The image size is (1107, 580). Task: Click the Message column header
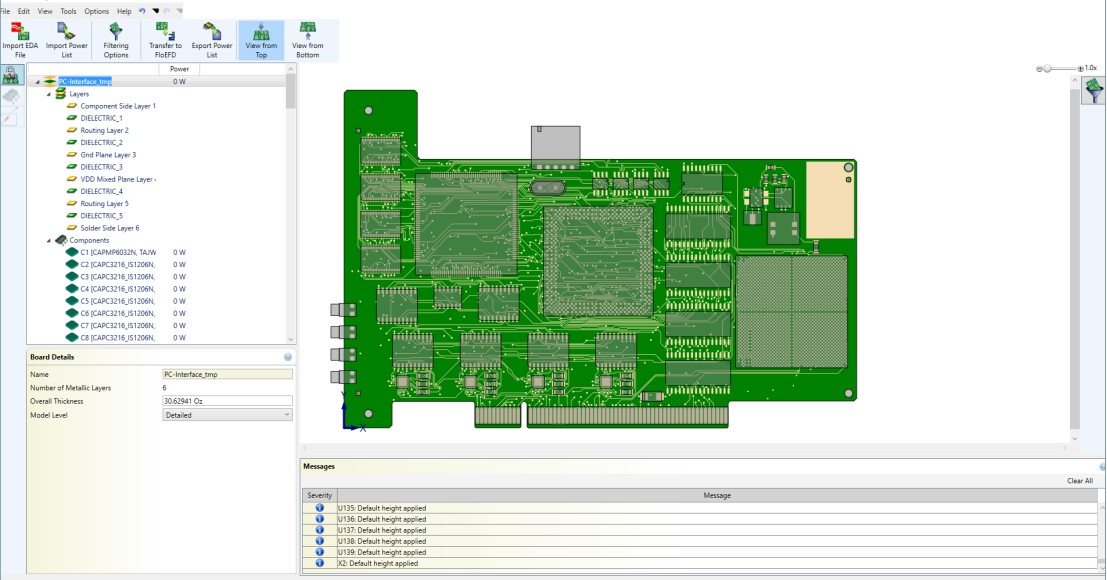[x=717, y=495]
